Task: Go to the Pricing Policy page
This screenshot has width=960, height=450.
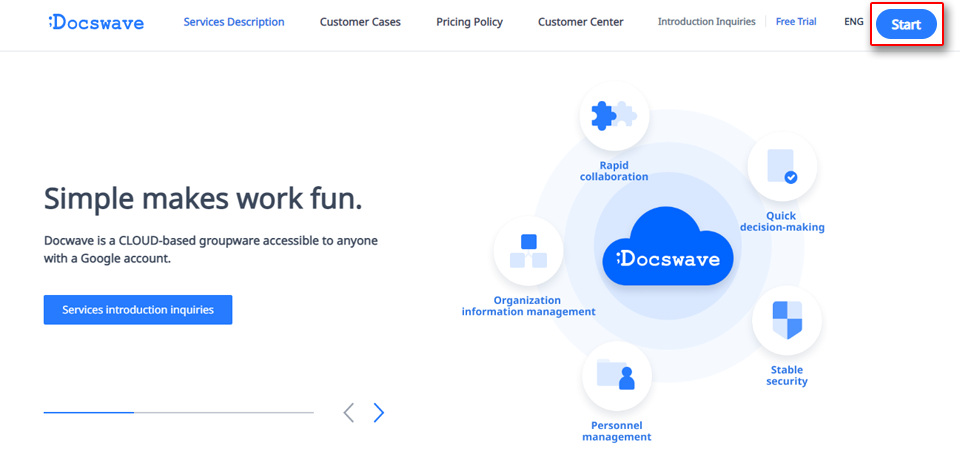Action: coord(470,22)
